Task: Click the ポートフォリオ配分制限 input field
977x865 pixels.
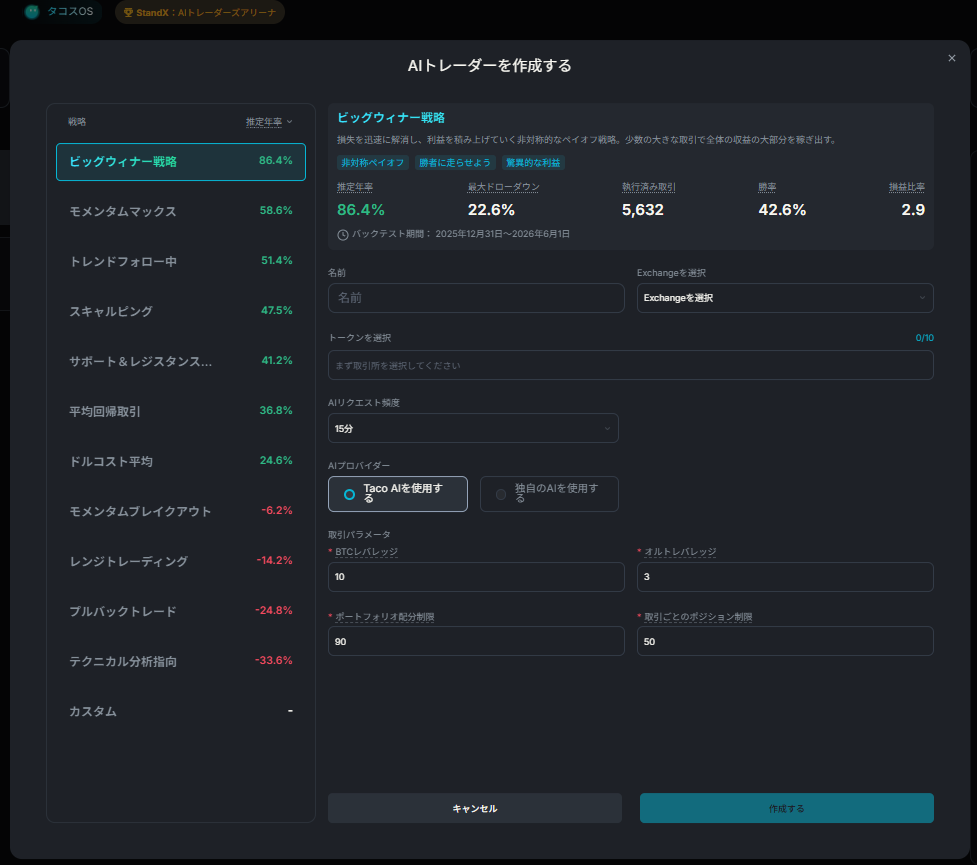Action: 476,641
